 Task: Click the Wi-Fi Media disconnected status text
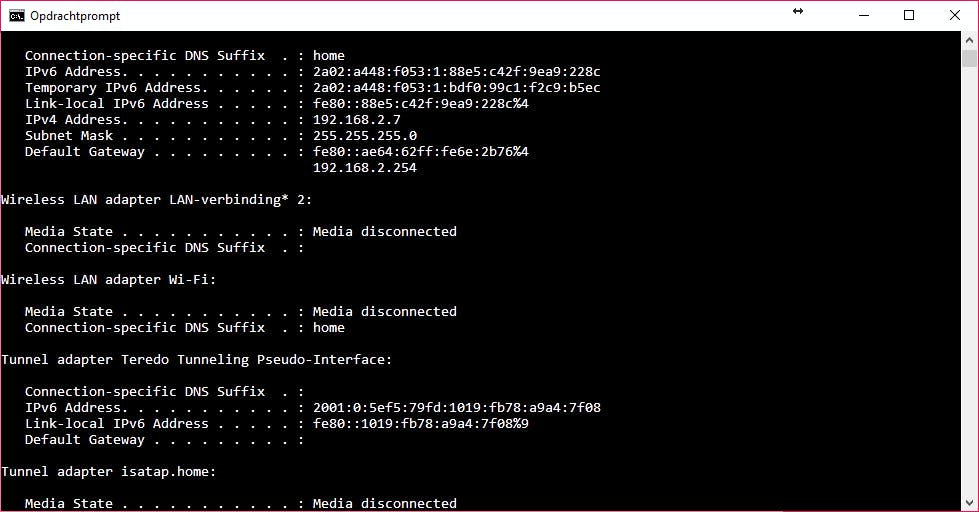(384, 312)
